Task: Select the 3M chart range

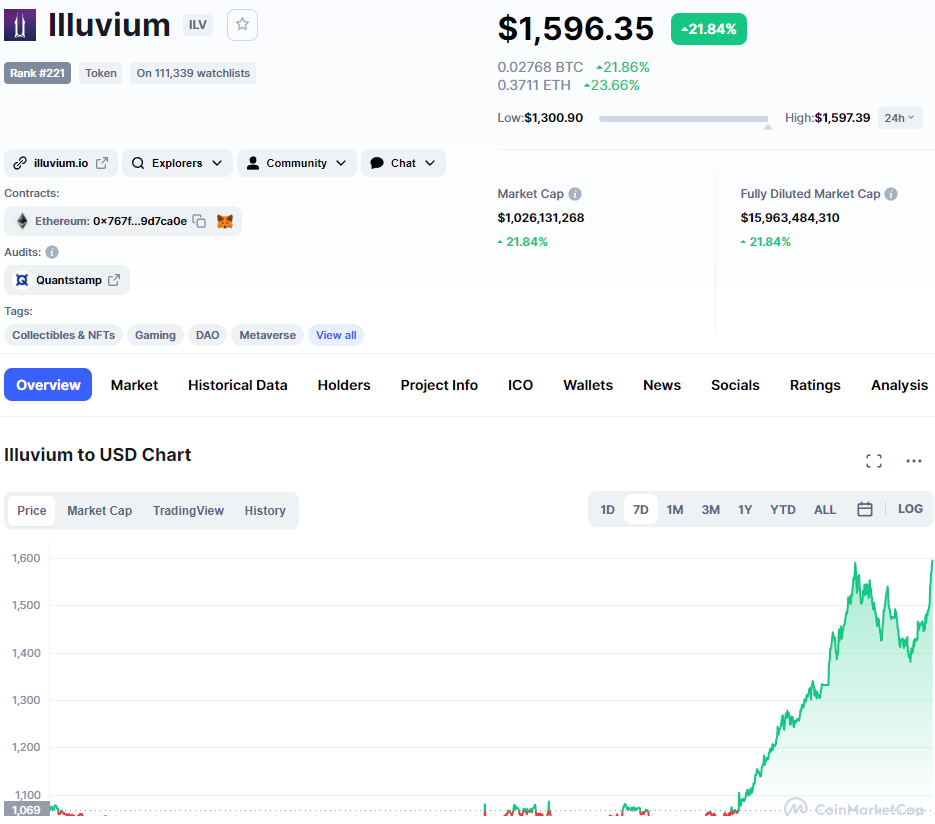Action: tap(710, 510)
